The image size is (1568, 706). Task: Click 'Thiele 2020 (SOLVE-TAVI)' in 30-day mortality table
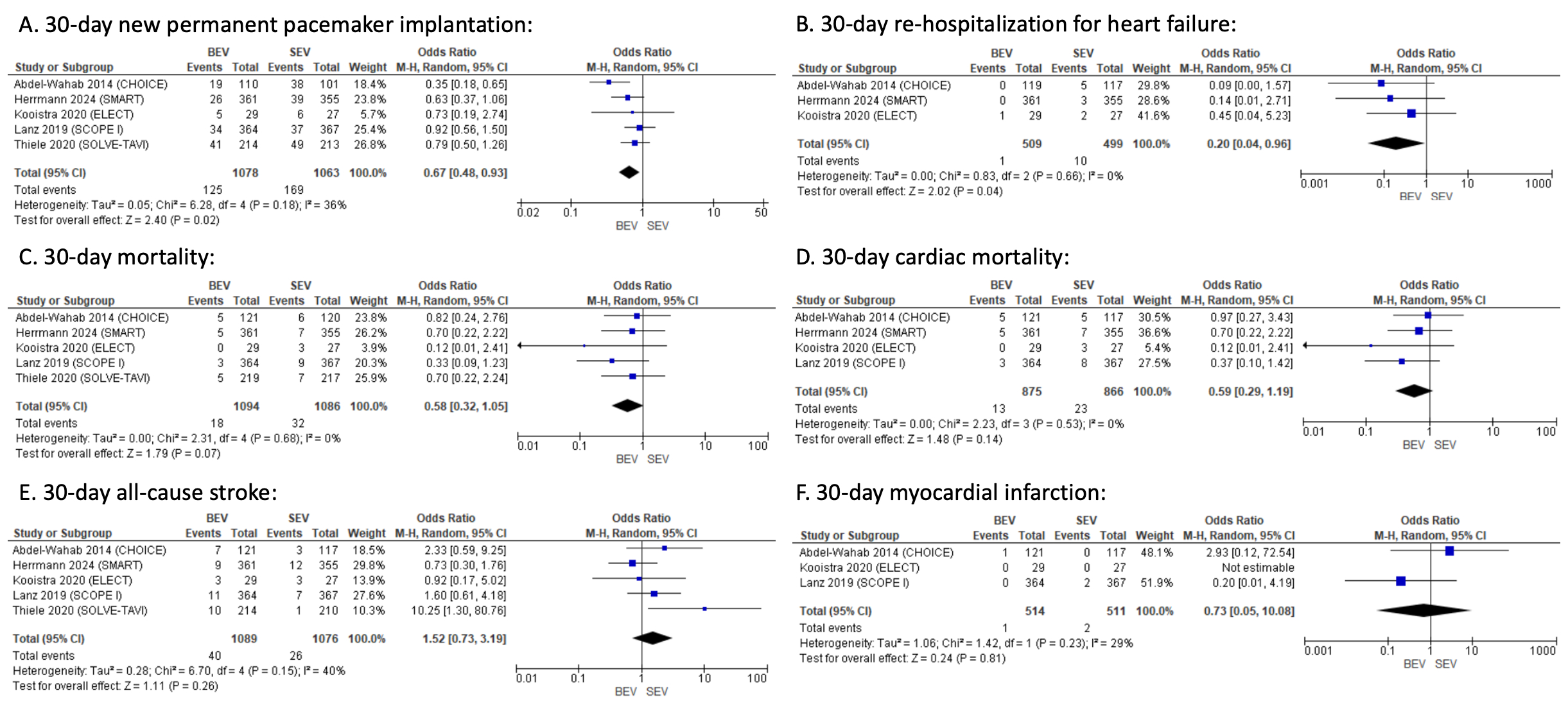pos(83,378)
